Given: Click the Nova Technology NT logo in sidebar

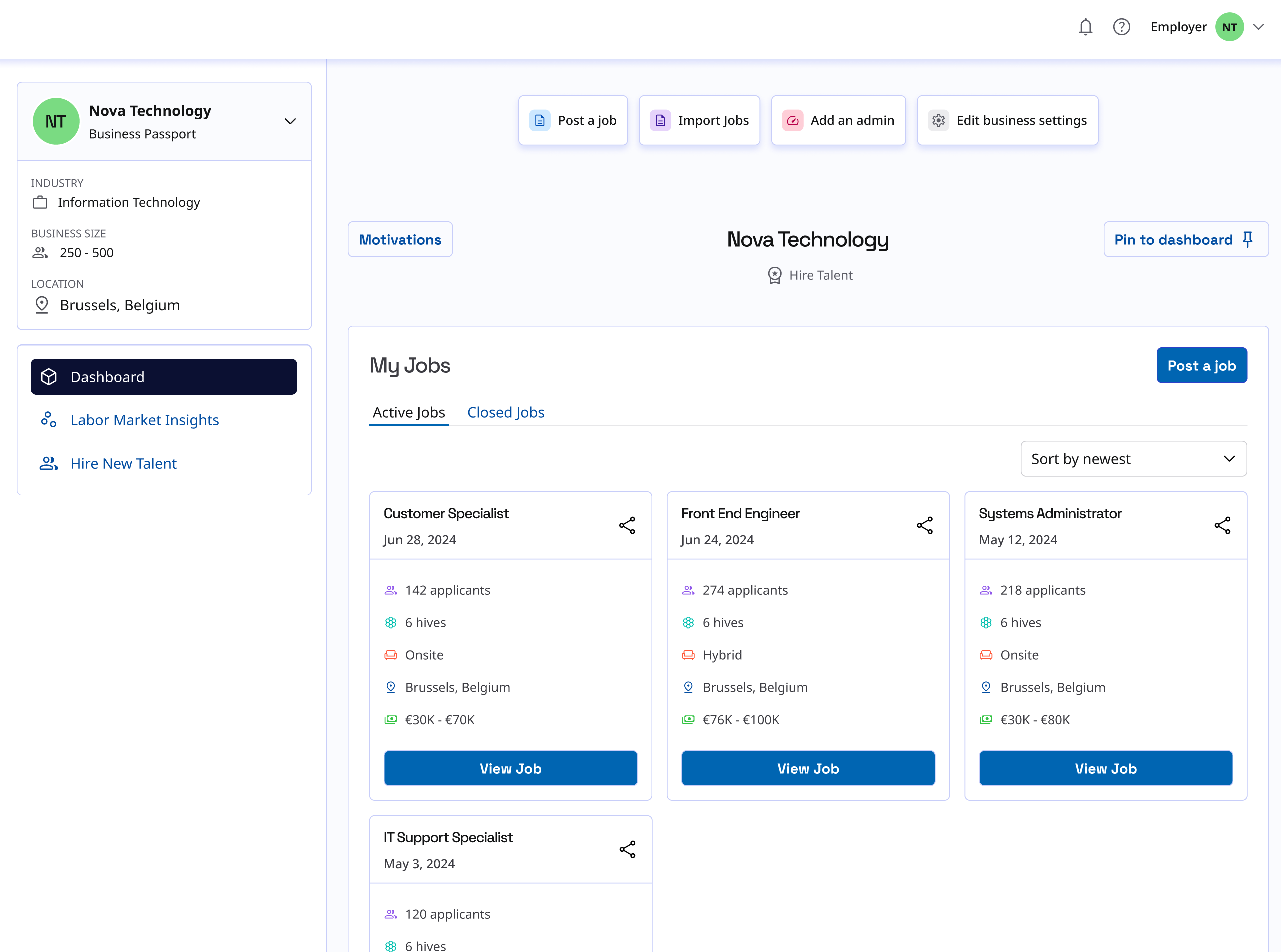Looking at the screenshot, I should click(x=56, y=121).
